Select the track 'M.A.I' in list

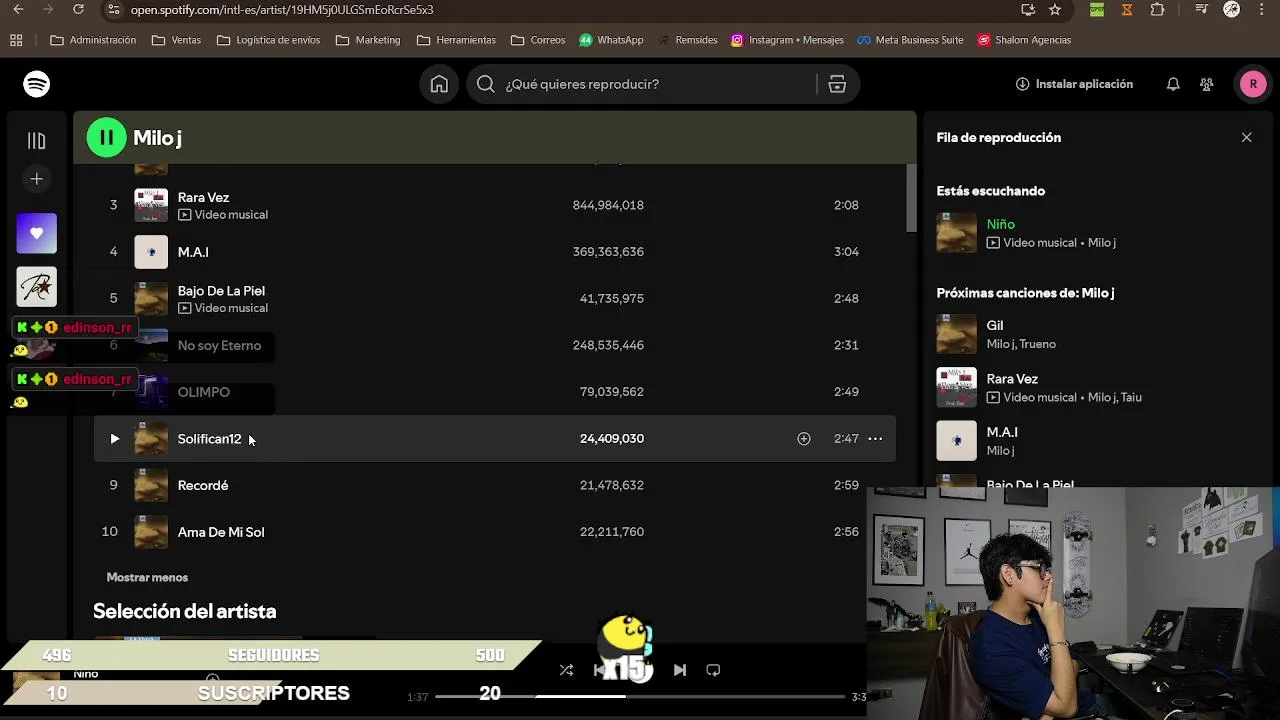coord(193,252)
